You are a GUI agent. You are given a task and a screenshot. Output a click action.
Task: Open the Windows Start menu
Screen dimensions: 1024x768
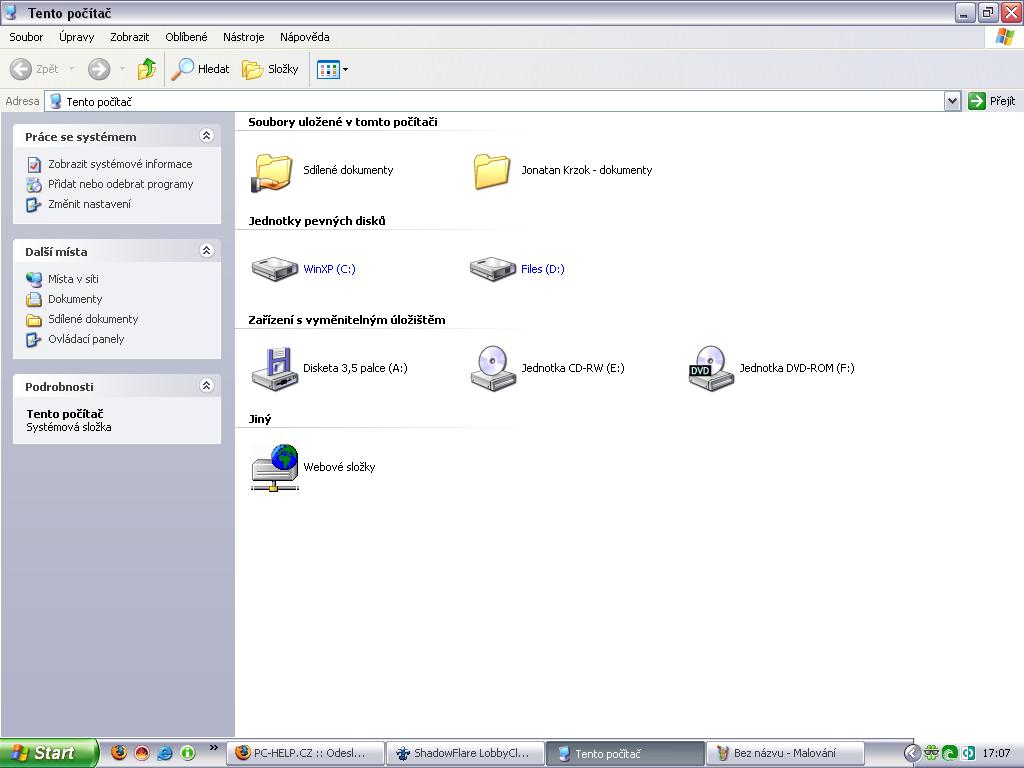coord(49,753)
